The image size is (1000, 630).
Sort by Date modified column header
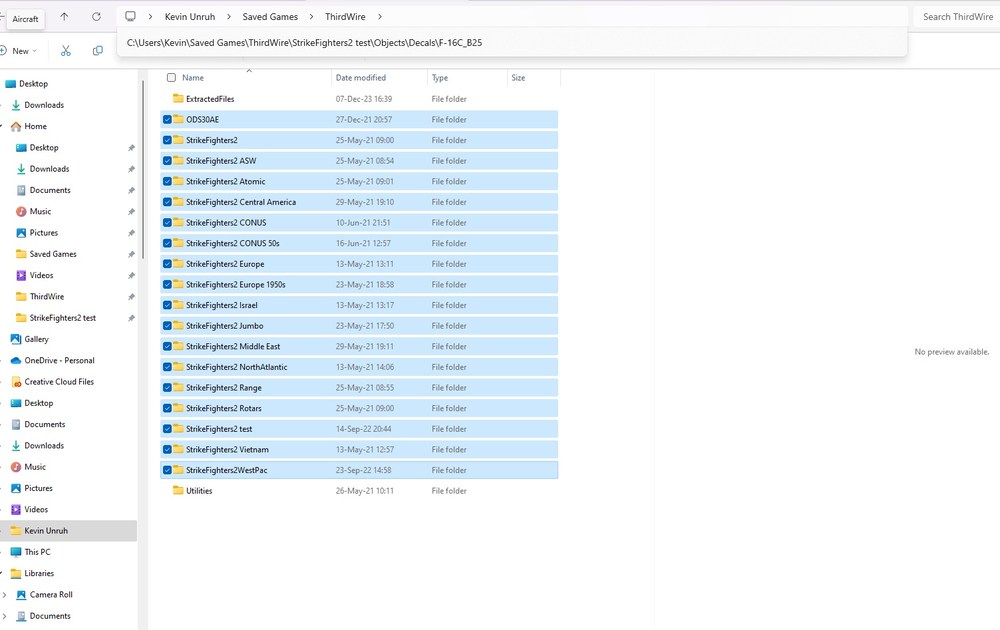[361, 78]
